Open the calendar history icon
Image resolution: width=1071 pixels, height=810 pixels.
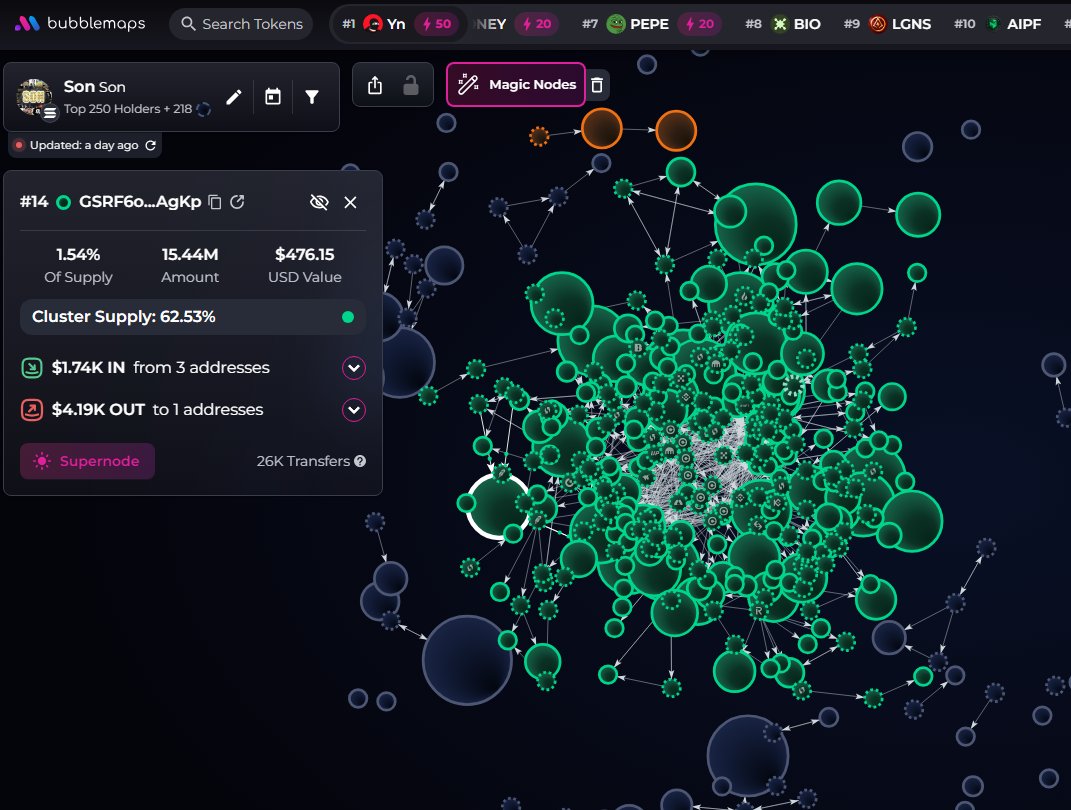pos(273,97)
